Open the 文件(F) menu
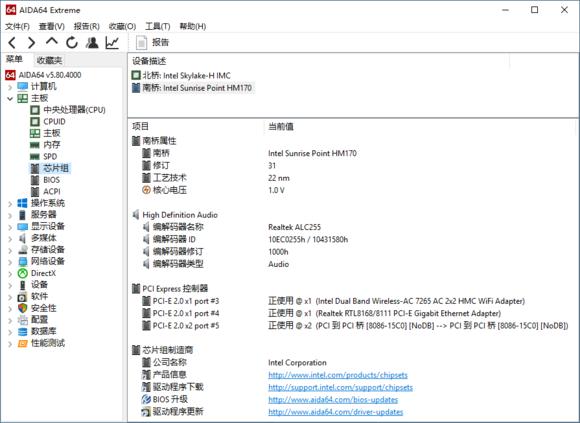Image resolution: width=580 pixels, height=423 pixels. coord(17,26)
